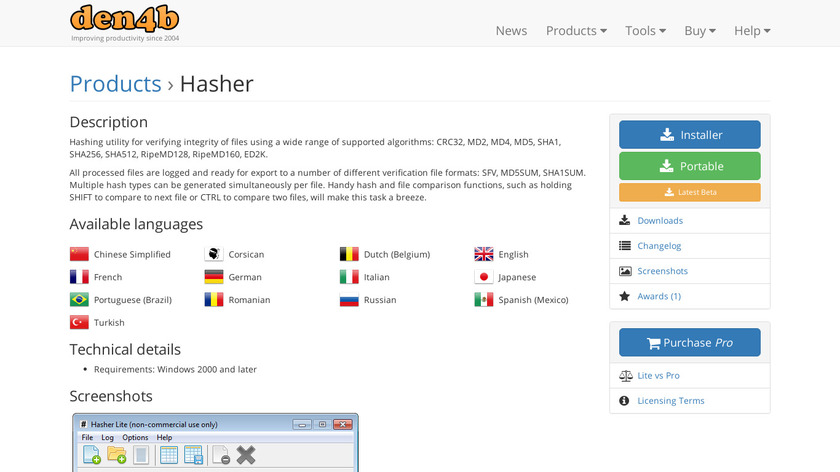Download the Installer version
The image size is (840, 472).
click(x=689, y=135)
